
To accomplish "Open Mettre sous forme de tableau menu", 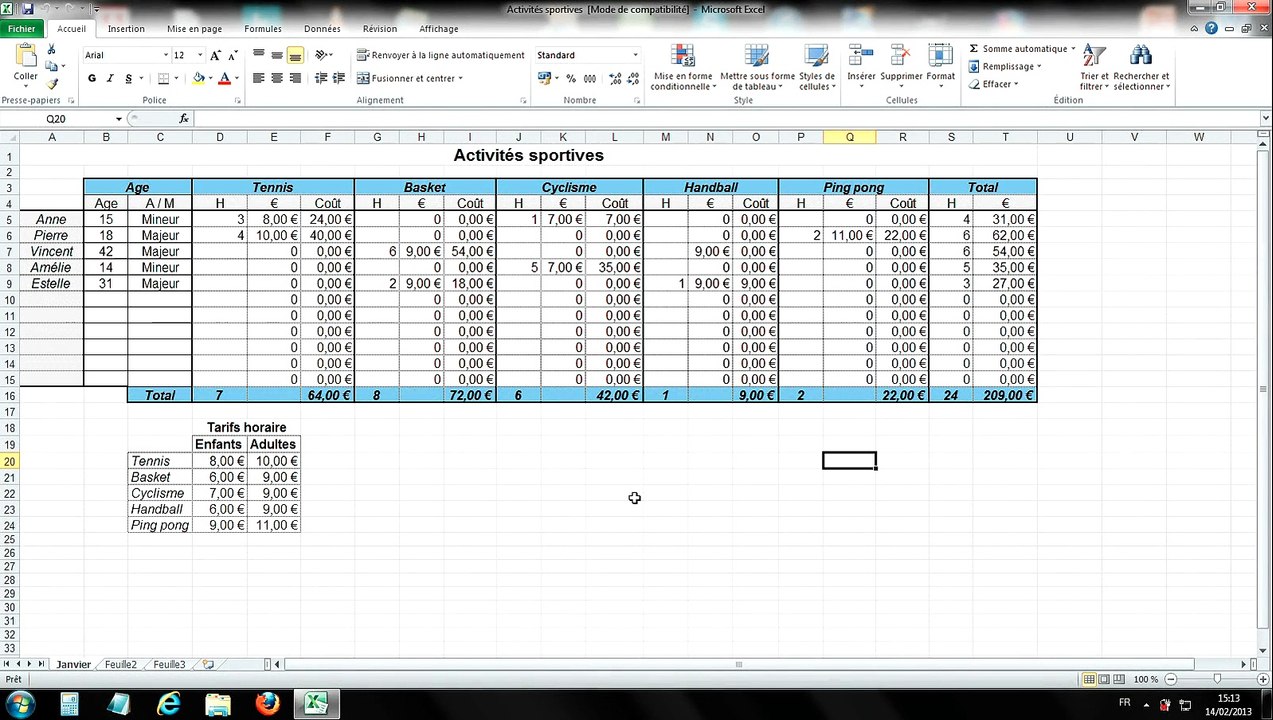I will point(757,67).
